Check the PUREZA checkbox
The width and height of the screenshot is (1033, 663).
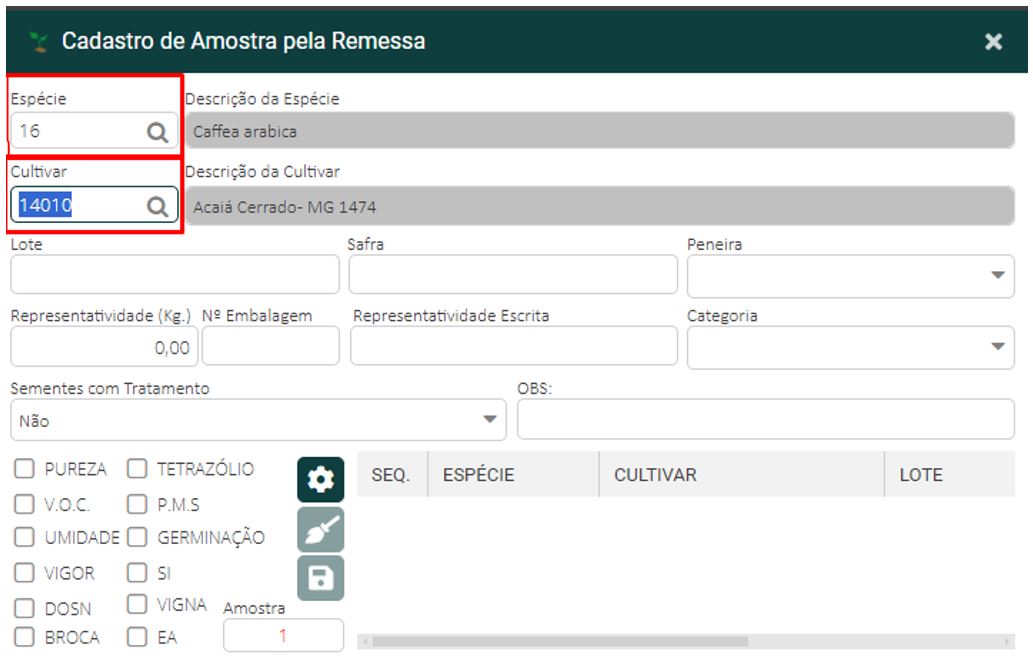pyautogui.click(x=25, y=469)
